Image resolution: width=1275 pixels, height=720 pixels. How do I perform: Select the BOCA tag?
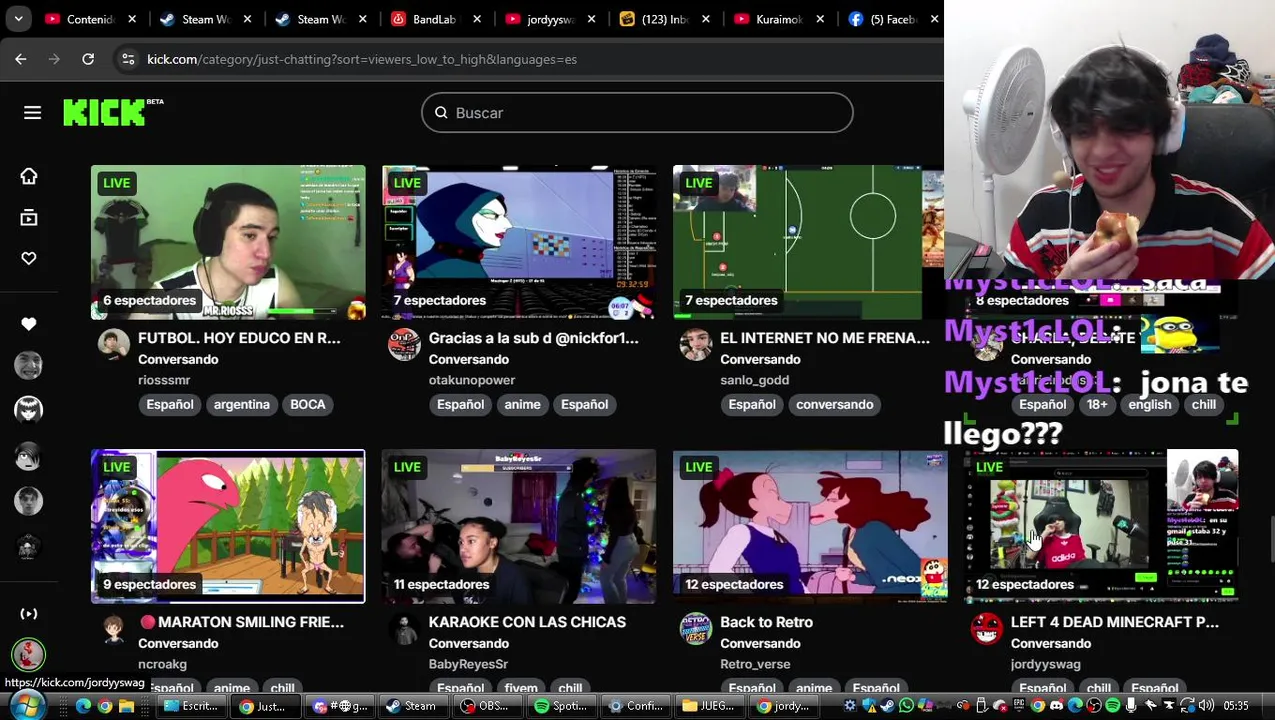pos(308,404)
